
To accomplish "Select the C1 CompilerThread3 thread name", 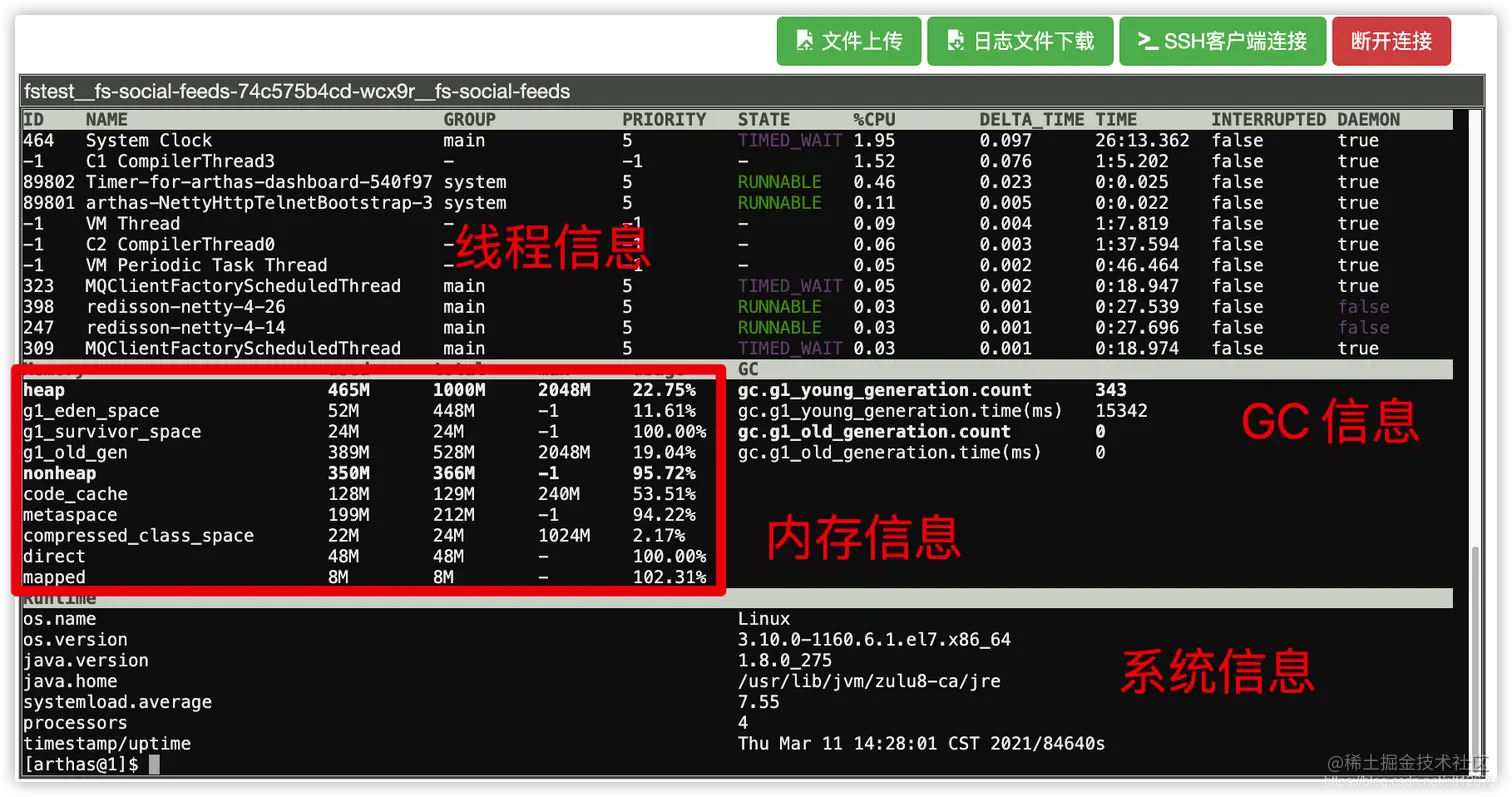I will pyautogui.click(x=180, y=162).
